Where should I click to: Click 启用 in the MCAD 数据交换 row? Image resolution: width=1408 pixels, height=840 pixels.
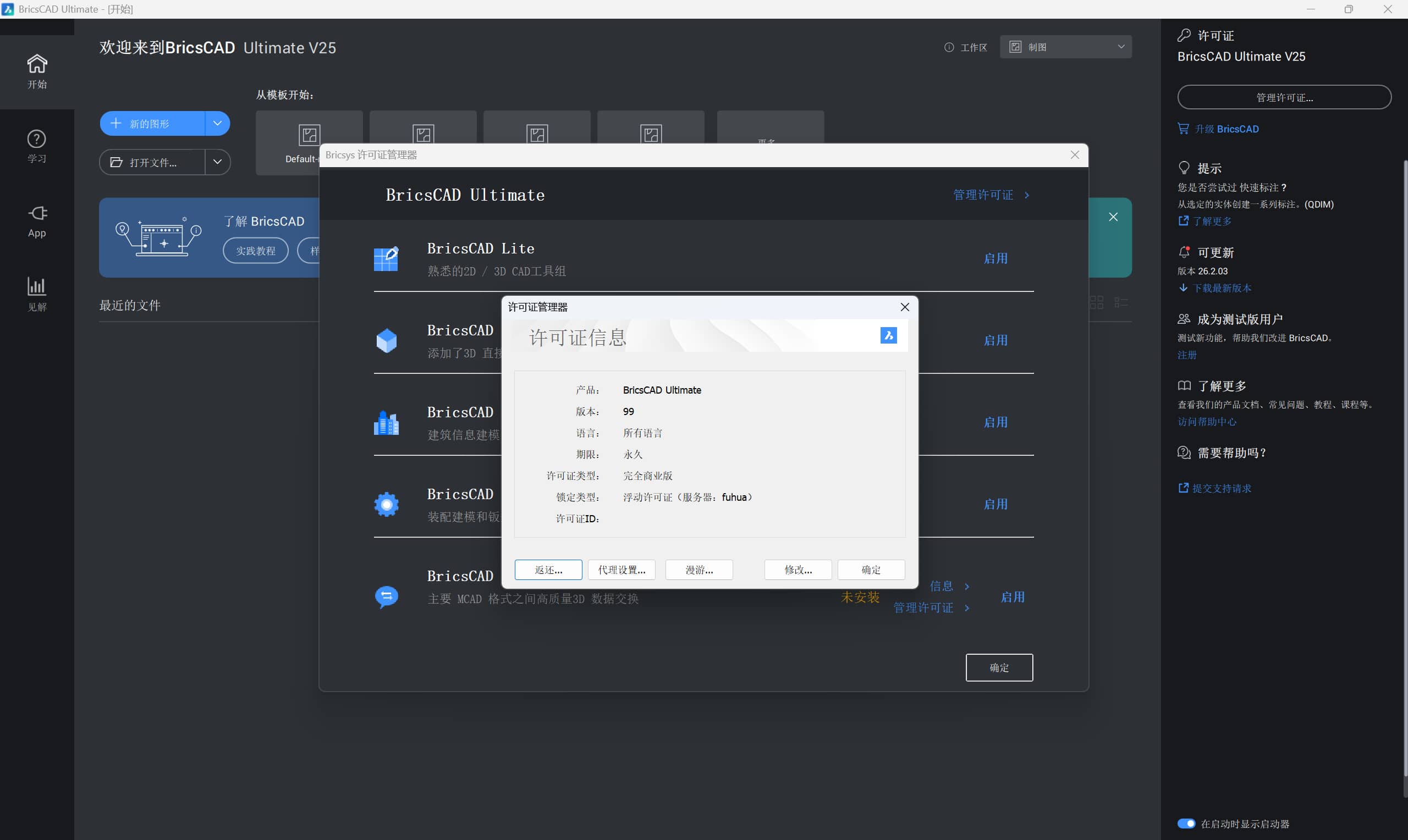[x=1012, y=597]
